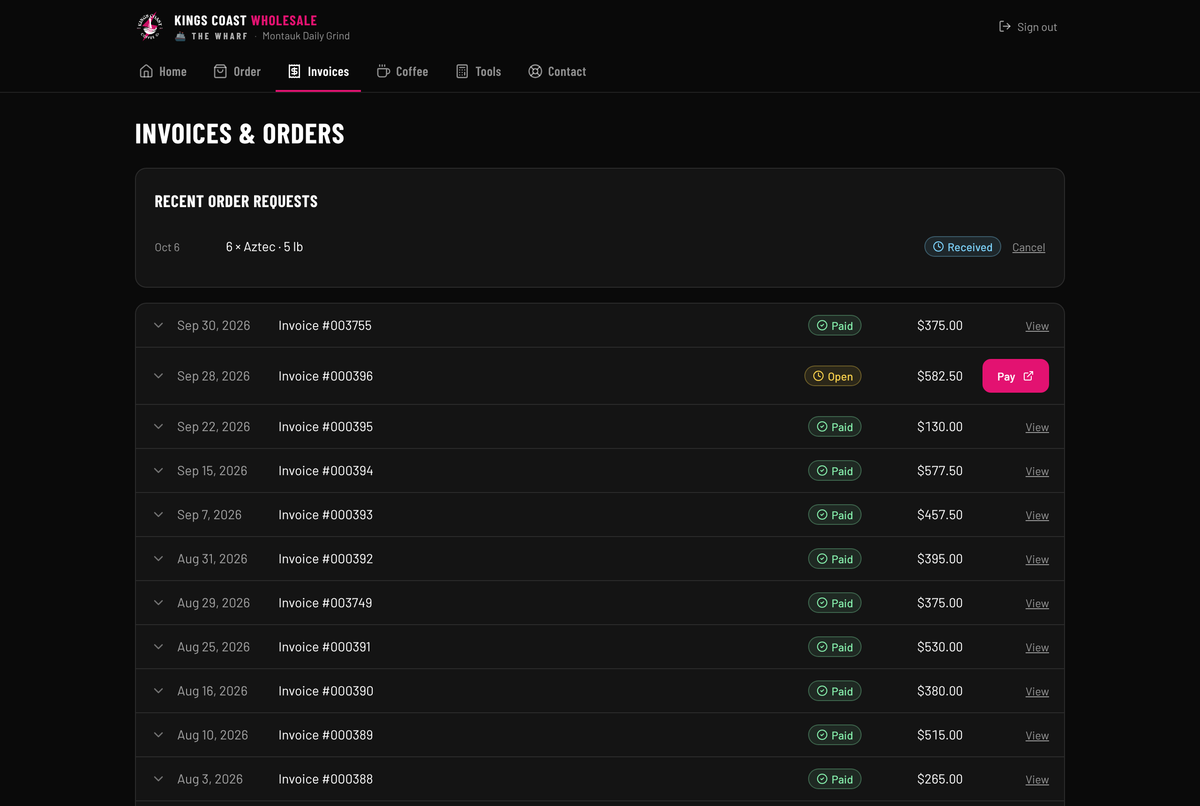Viewport: 1200px width, 806px height.
Task: Expand invoice #000396 row chevron
Action: [158, 376]
